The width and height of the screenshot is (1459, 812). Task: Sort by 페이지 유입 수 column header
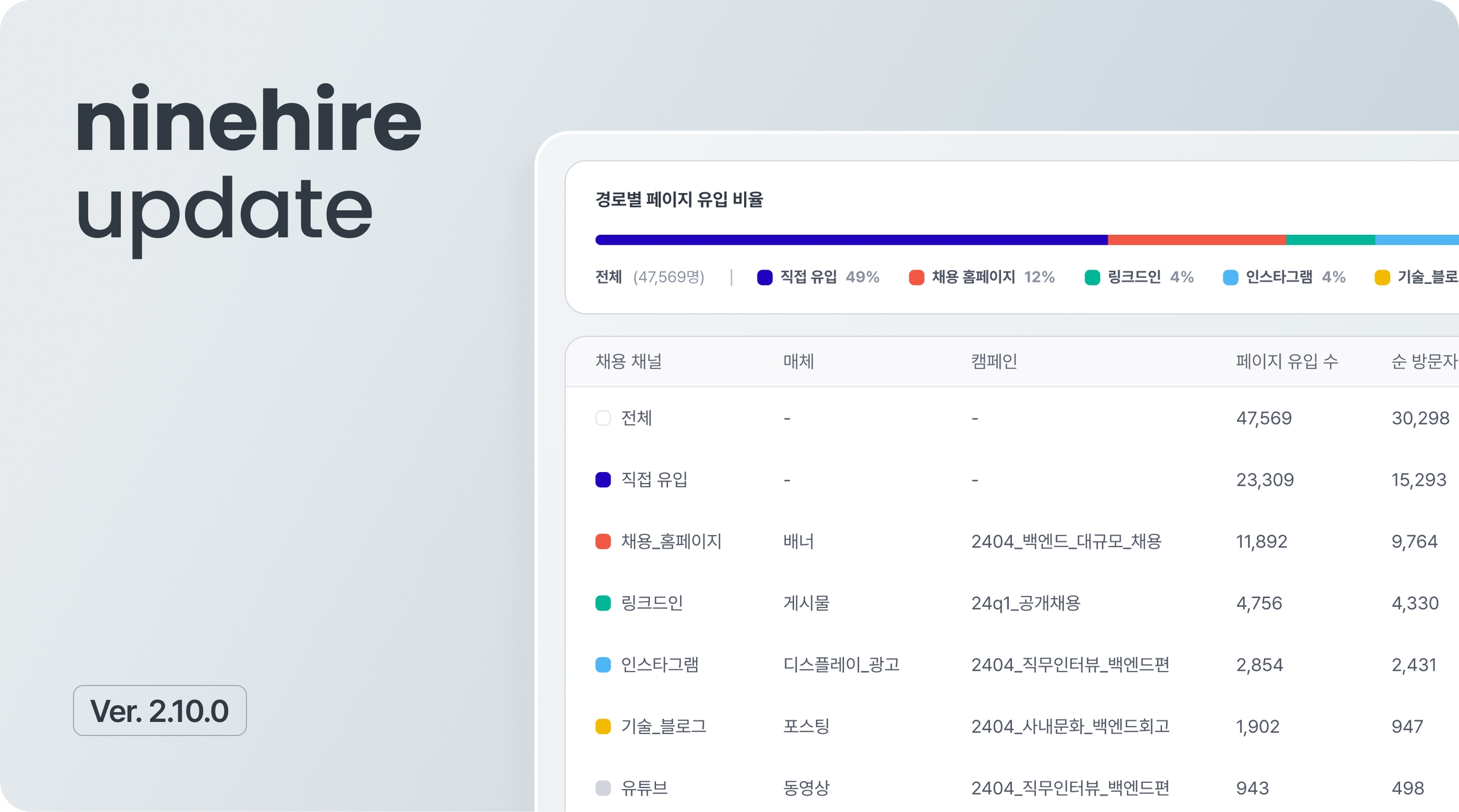(x=1286, y=361)
